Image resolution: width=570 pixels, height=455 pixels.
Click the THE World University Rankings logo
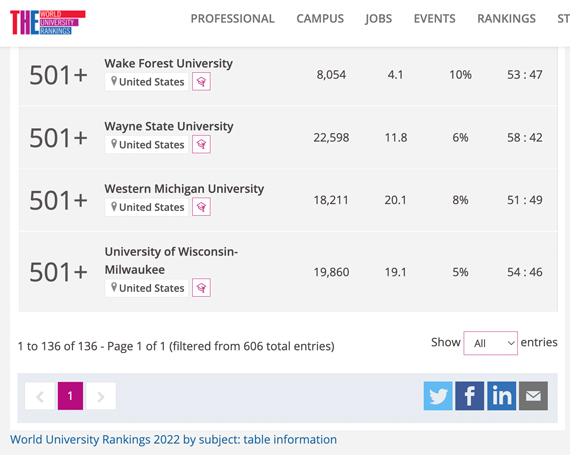(48, 22)
